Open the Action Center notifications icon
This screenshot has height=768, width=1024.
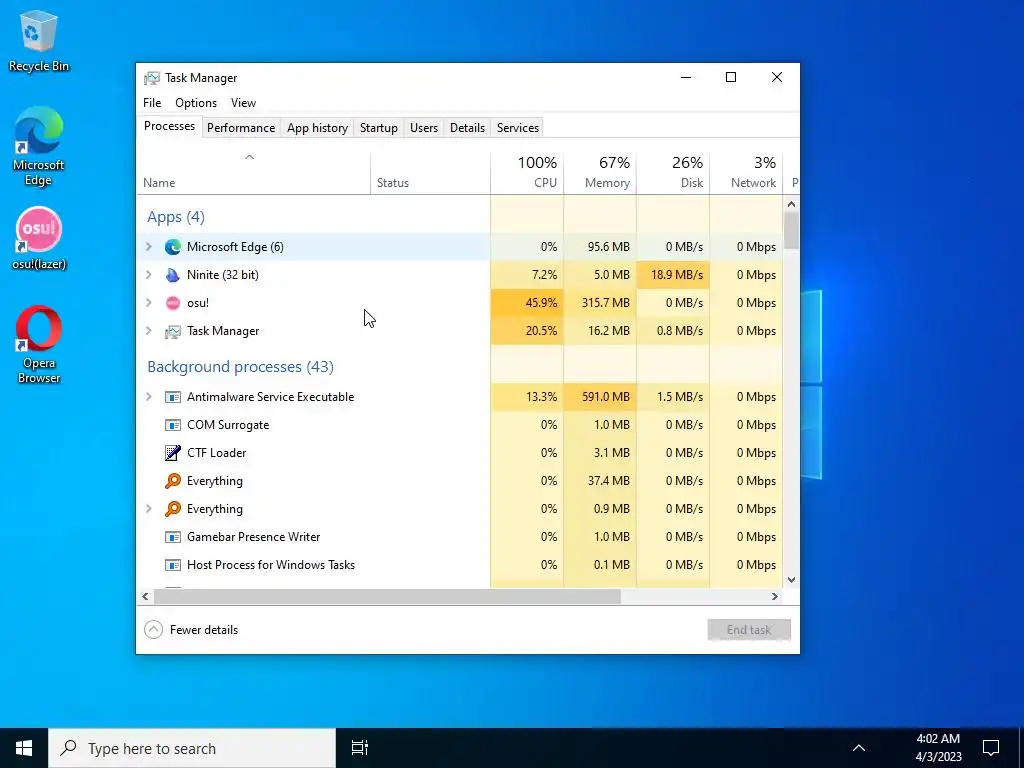point(991,748)
